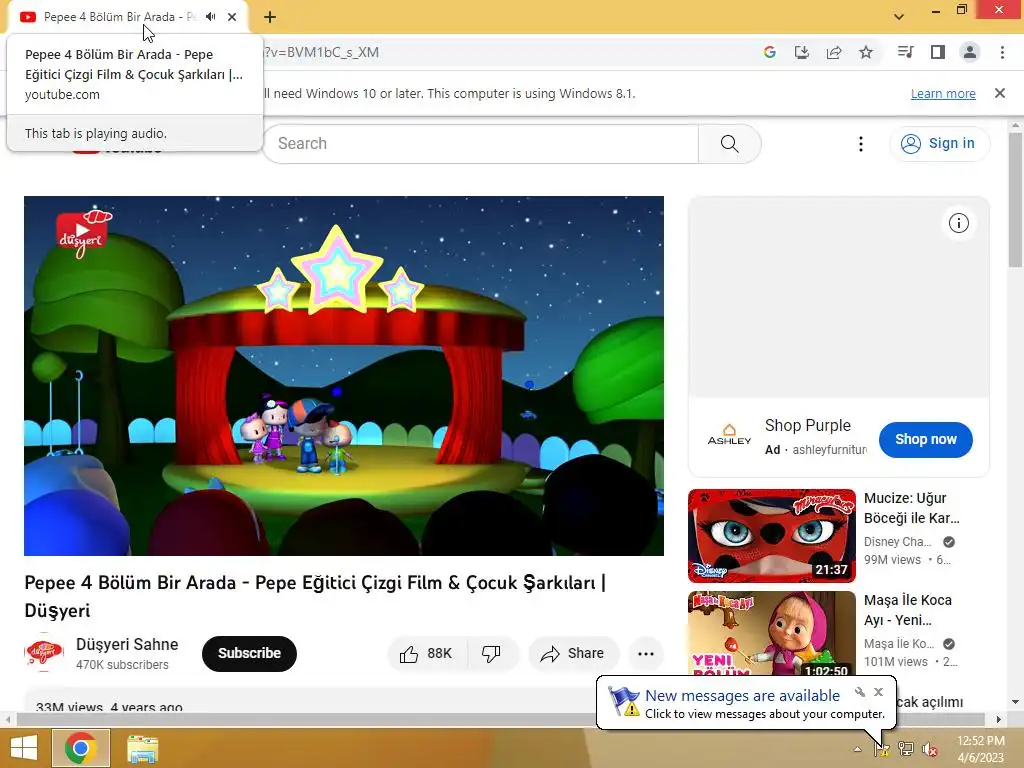Sign in to YouTube
The width and height of the screenshot is (1024, 768).
click(939, 144)
